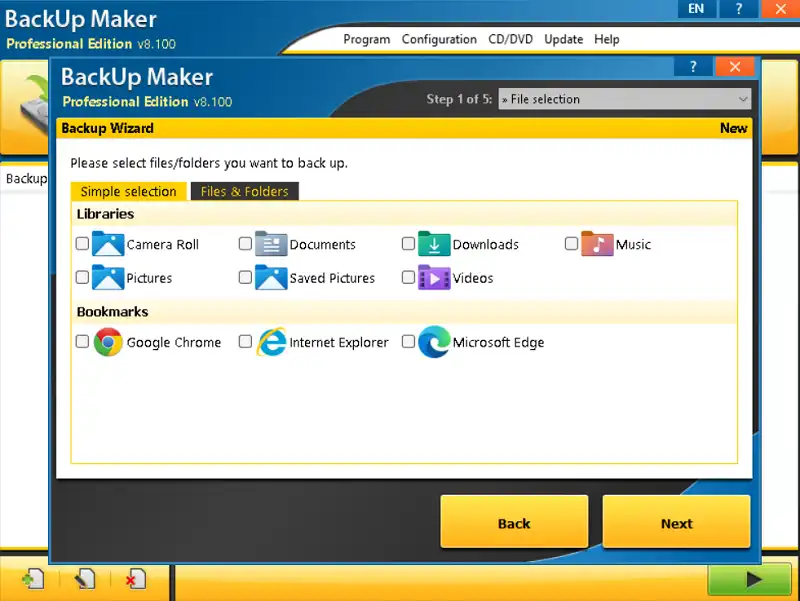Click the Microsoft Edge icon
Viewport: 800px width, 601px height.
[x=434, y=342]
